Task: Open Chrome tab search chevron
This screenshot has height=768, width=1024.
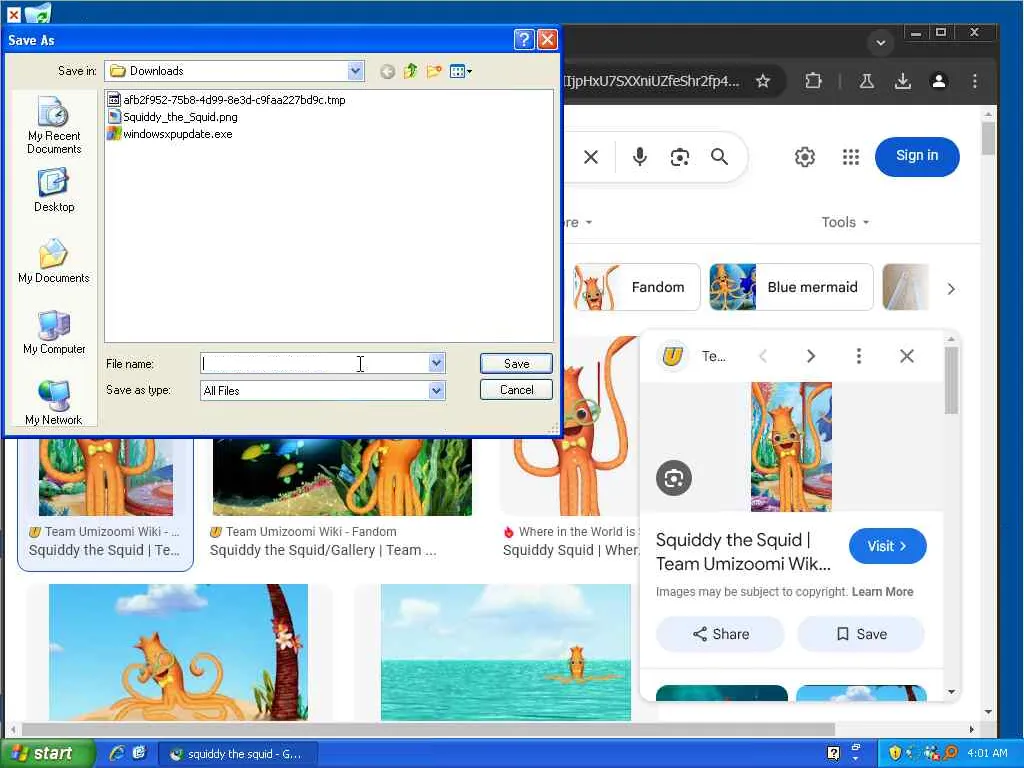Action: coord(880,42)
